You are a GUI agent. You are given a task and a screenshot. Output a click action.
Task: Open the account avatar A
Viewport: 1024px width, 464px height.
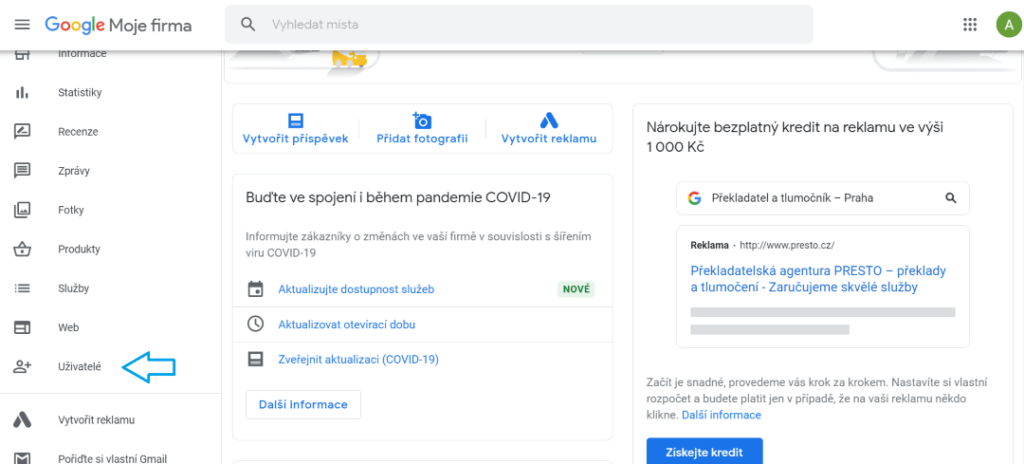tap(1008, 25)
